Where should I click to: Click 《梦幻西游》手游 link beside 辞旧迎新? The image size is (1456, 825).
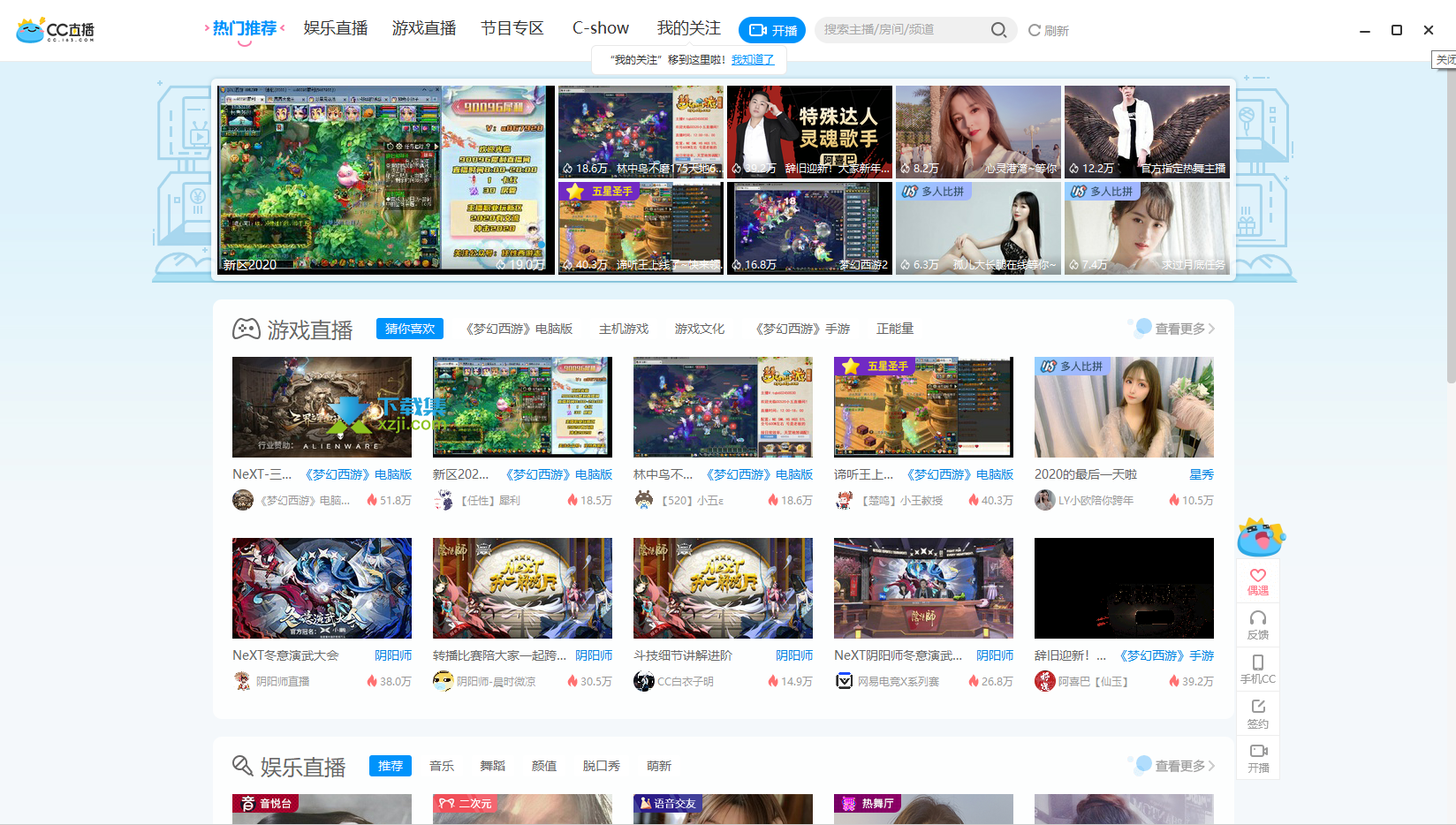click(1166, 655)
